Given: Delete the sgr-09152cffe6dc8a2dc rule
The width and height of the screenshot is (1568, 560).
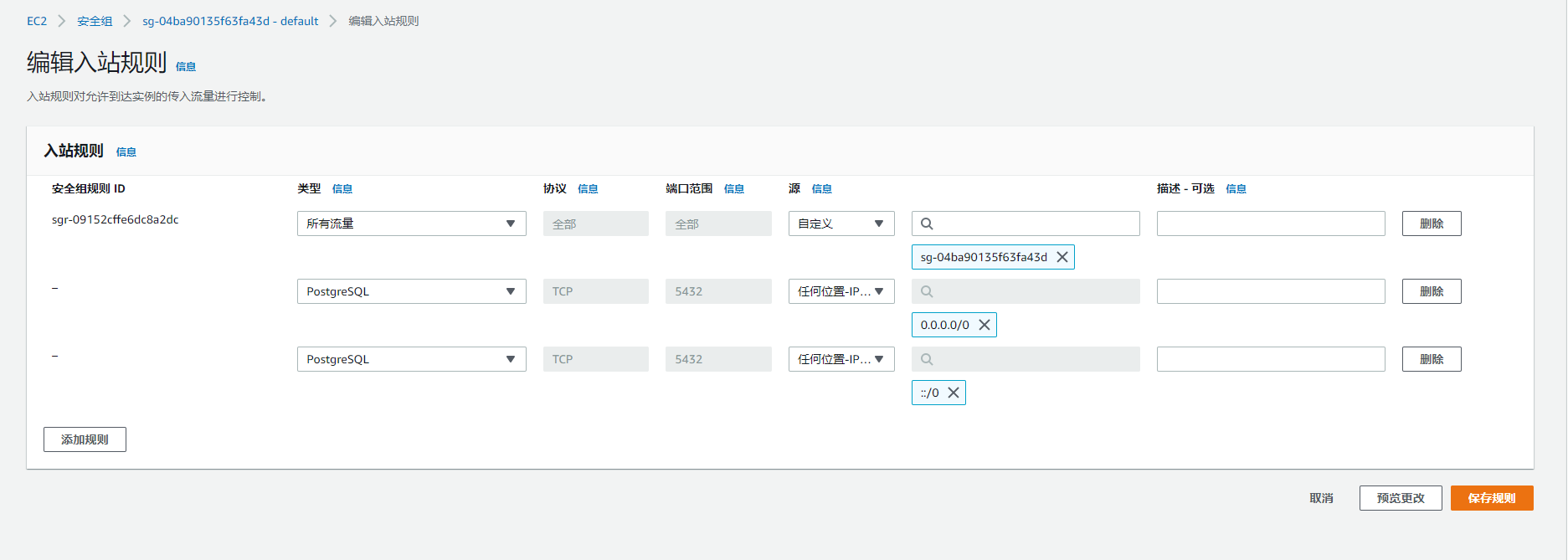Looking at the screenshot, I should [1431, 223].
